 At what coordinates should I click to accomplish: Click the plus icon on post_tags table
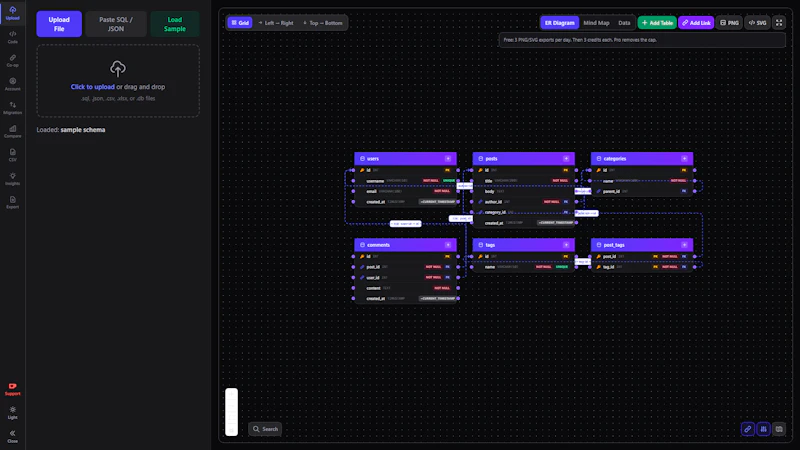pos(684,245)
